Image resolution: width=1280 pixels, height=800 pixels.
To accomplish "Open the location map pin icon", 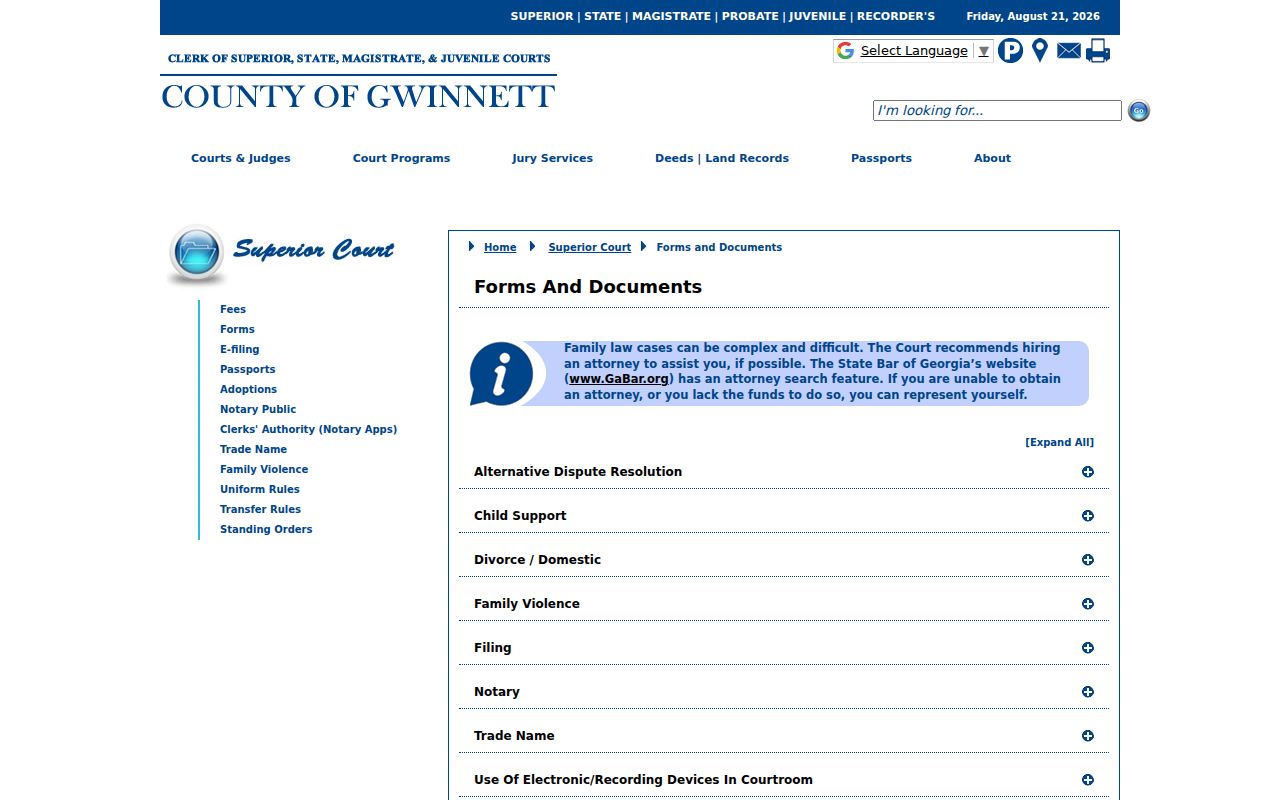I will click(1040, 50).
